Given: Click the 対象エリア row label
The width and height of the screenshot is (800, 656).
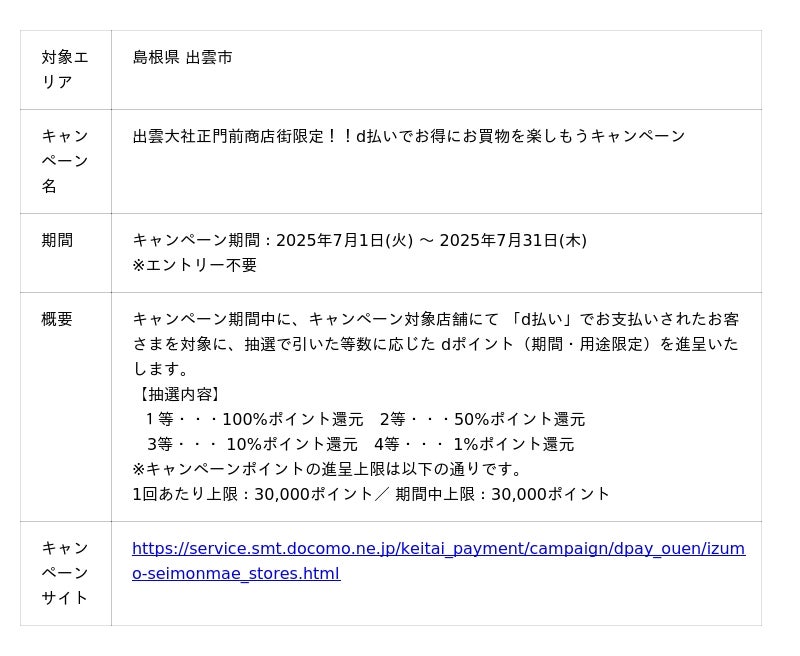Looking at the screenshot, I should pos(65,70).
